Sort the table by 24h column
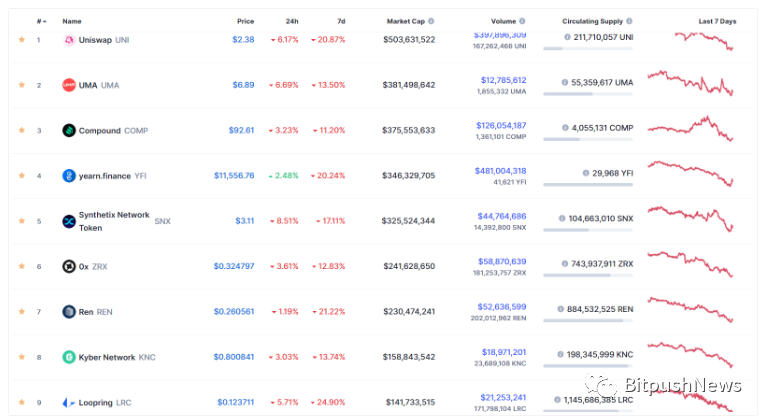The height and width of the screenshot is (420, 766). 292,21
